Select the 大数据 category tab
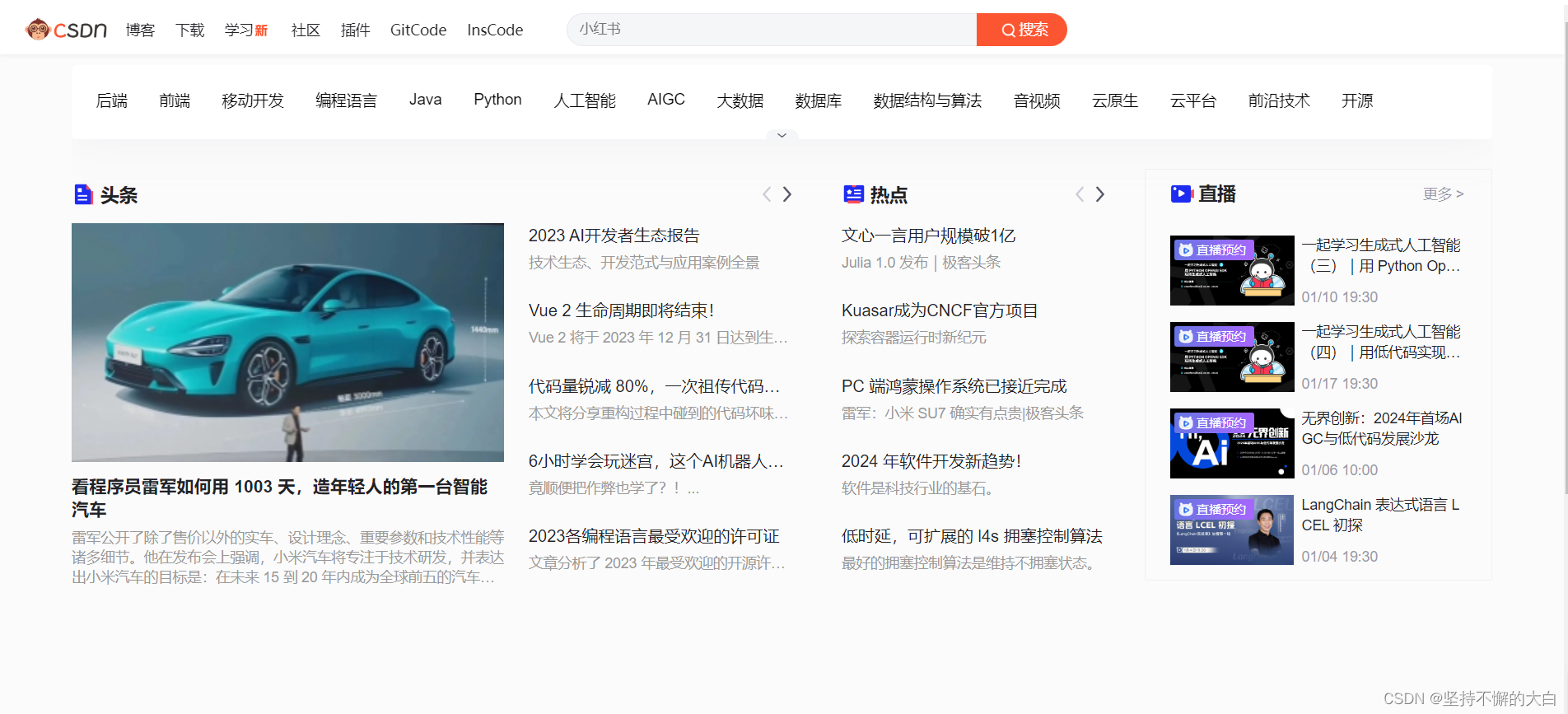1568x714 pixels. tap(740, 100)
